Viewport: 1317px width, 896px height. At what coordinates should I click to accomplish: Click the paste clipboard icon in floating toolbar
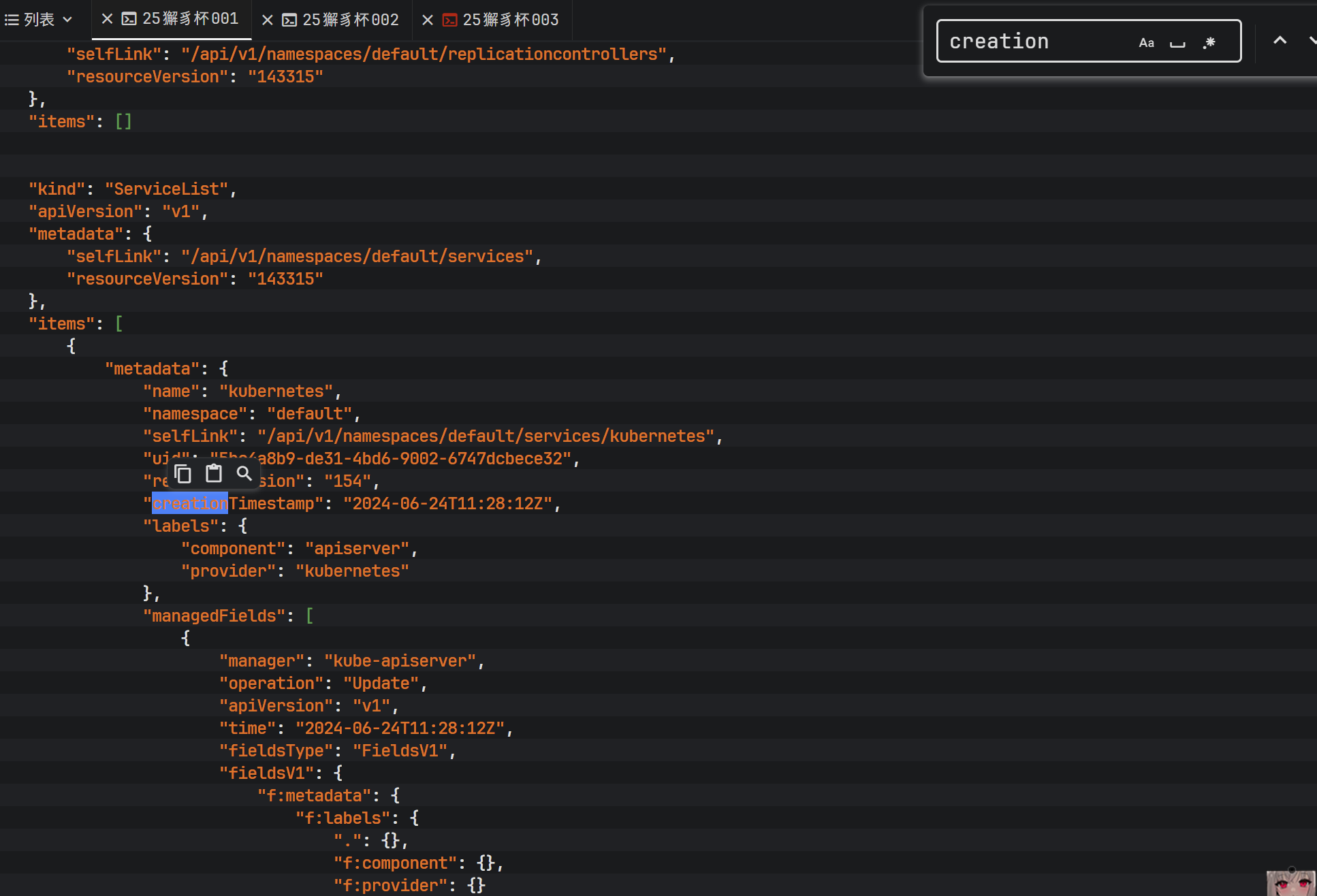pos(214,473)
